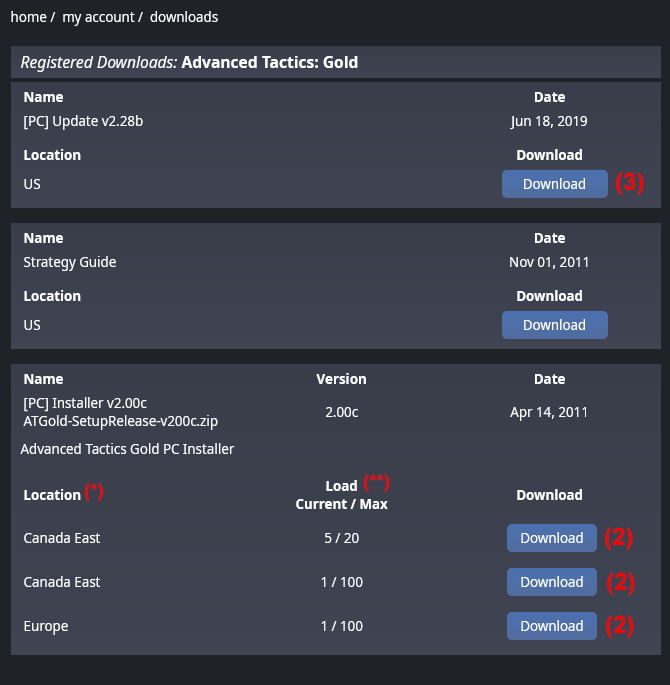Image resolution: width=670 pixels, height=685 pixels.
Task: Click the Strategy Guide name text
Action: pyautogui.click(x=70, y=262)
